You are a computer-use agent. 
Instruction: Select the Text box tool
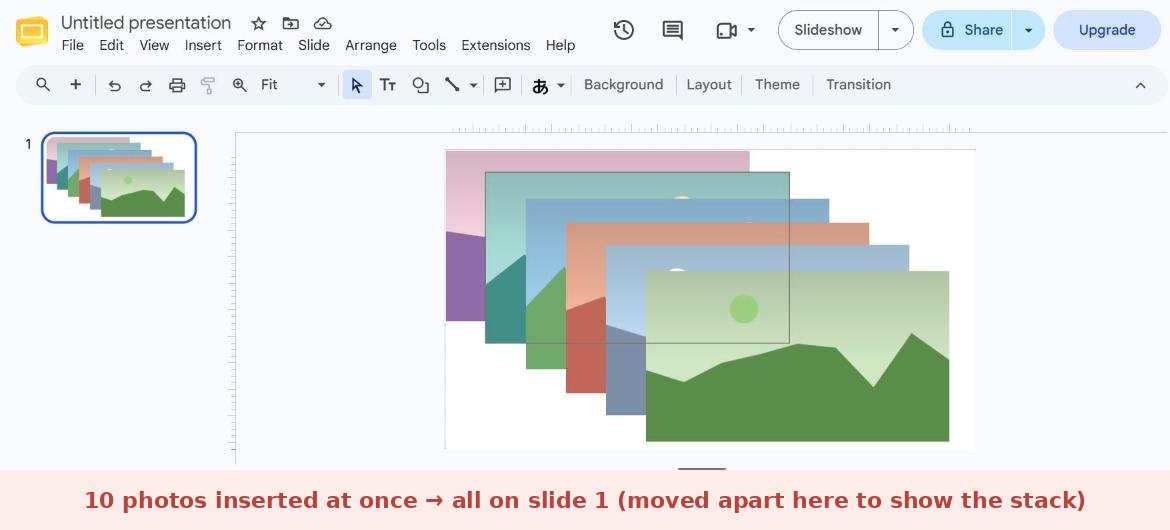point(387,85)
